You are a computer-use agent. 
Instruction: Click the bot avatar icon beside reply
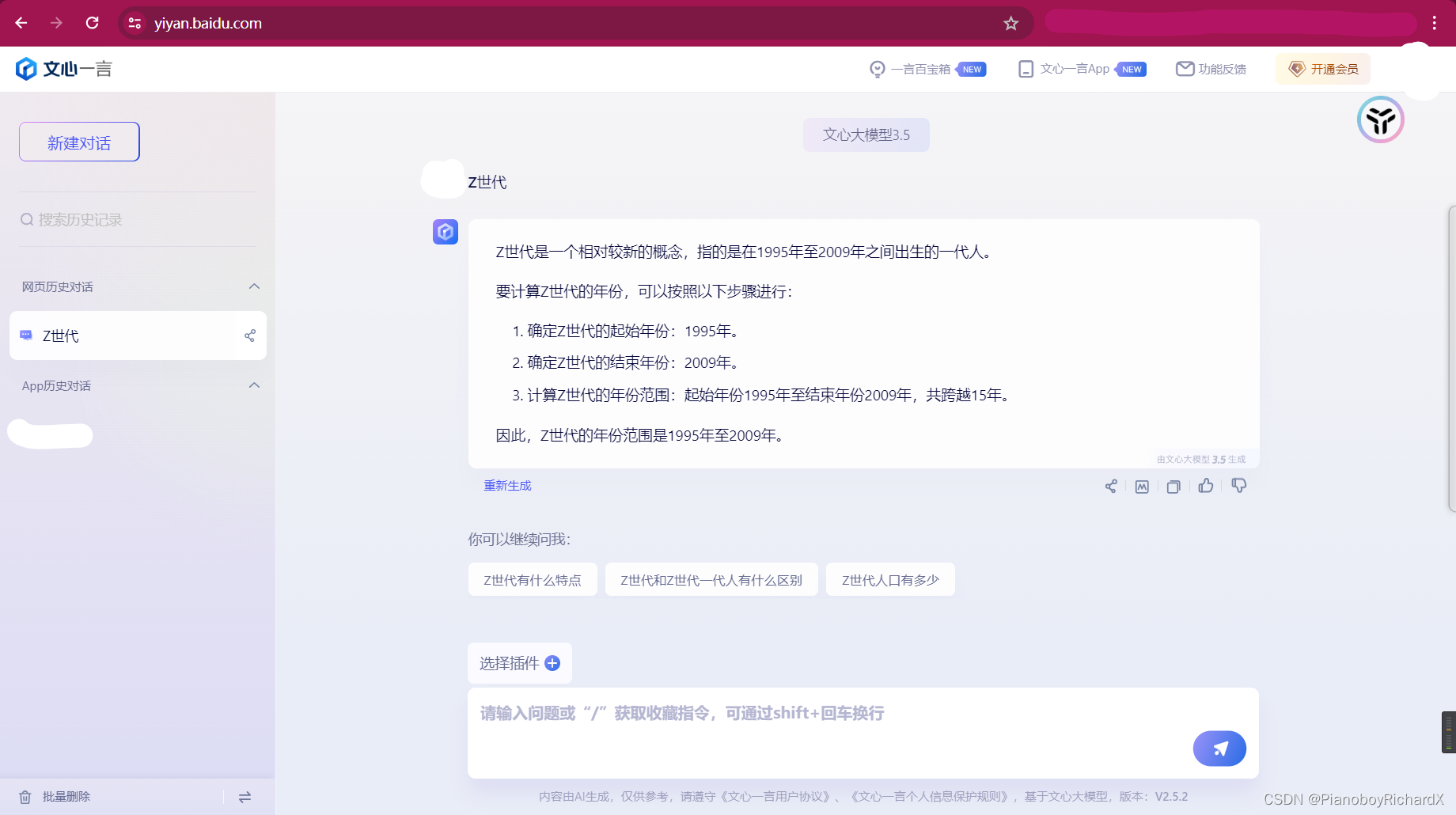tap(446, 232)
